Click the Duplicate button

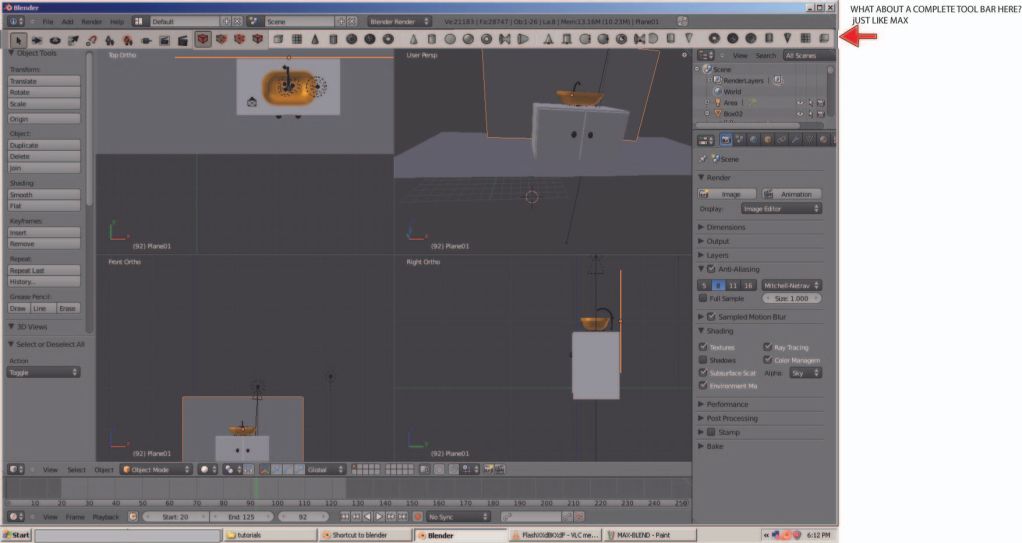coord(44,145)
